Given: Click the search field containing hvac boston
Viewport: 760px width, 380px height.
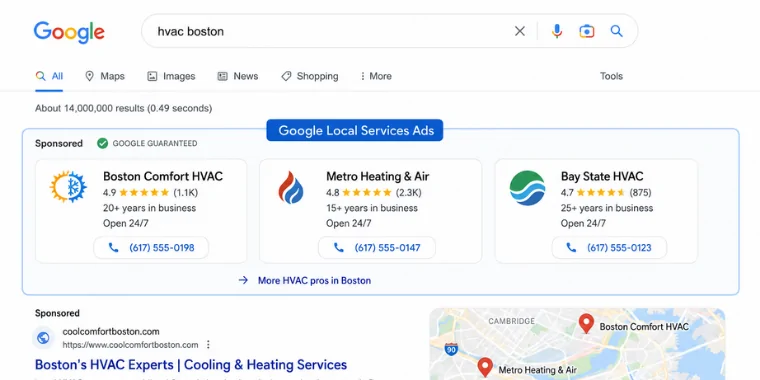Looking at the screenshot, I should [389, 31].
